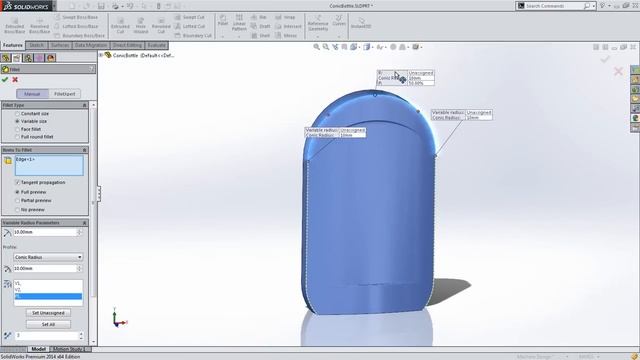Switch to the Data Migration tab
The height and width of the screenshot is (360, 640).
[x=91, y=45]
